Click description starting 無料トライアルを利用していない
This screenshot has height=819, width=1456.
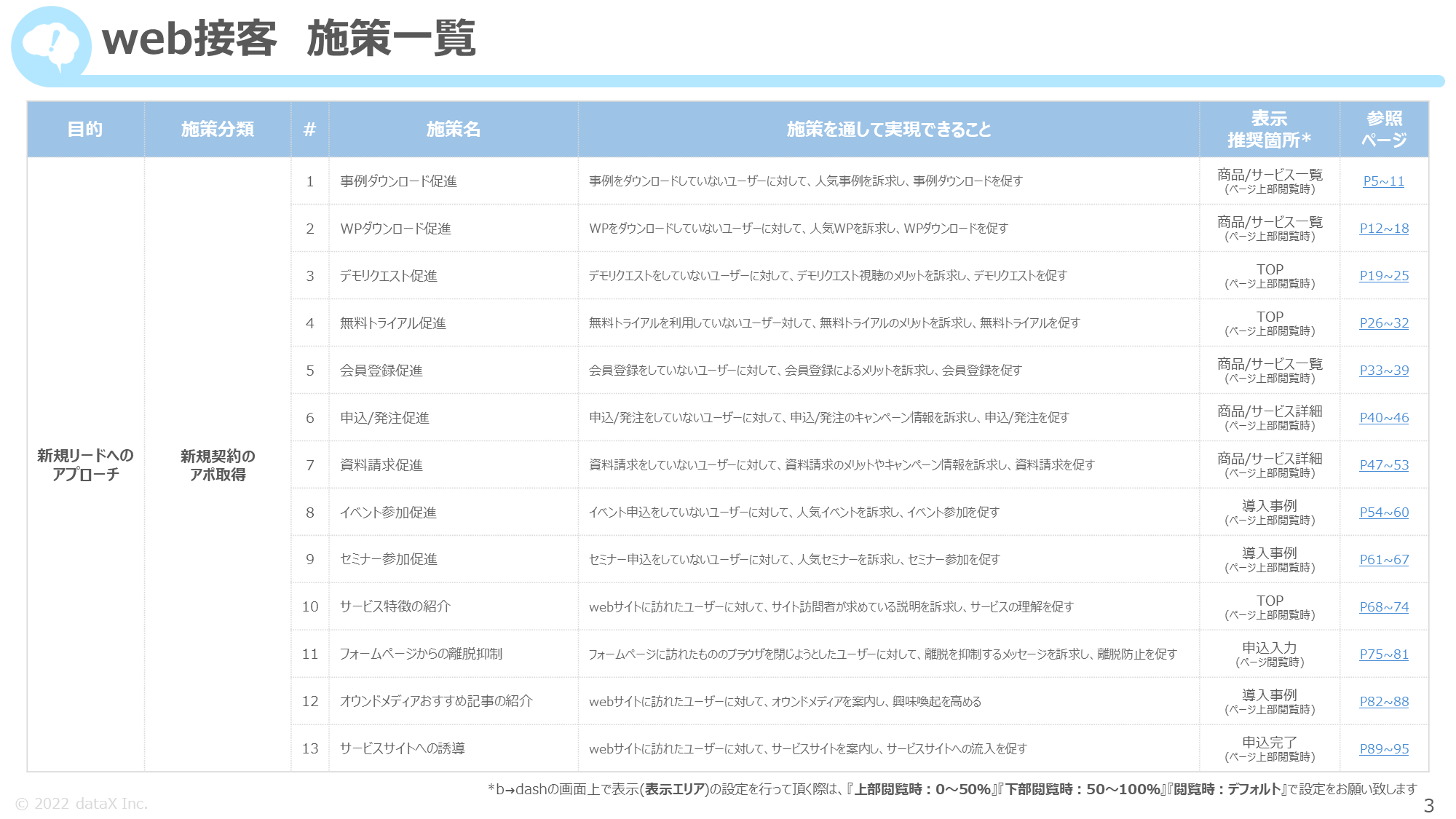834,323
